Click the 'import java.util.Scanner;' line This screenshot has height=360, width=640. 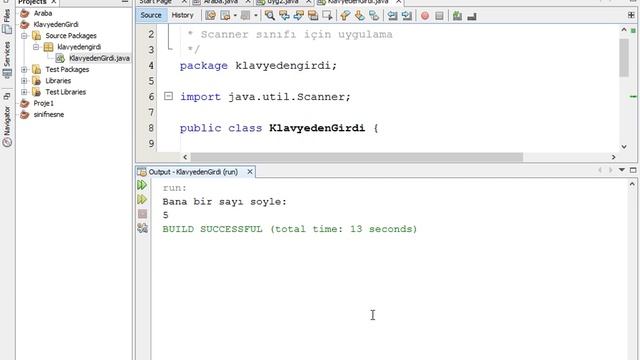pos(265,97)
